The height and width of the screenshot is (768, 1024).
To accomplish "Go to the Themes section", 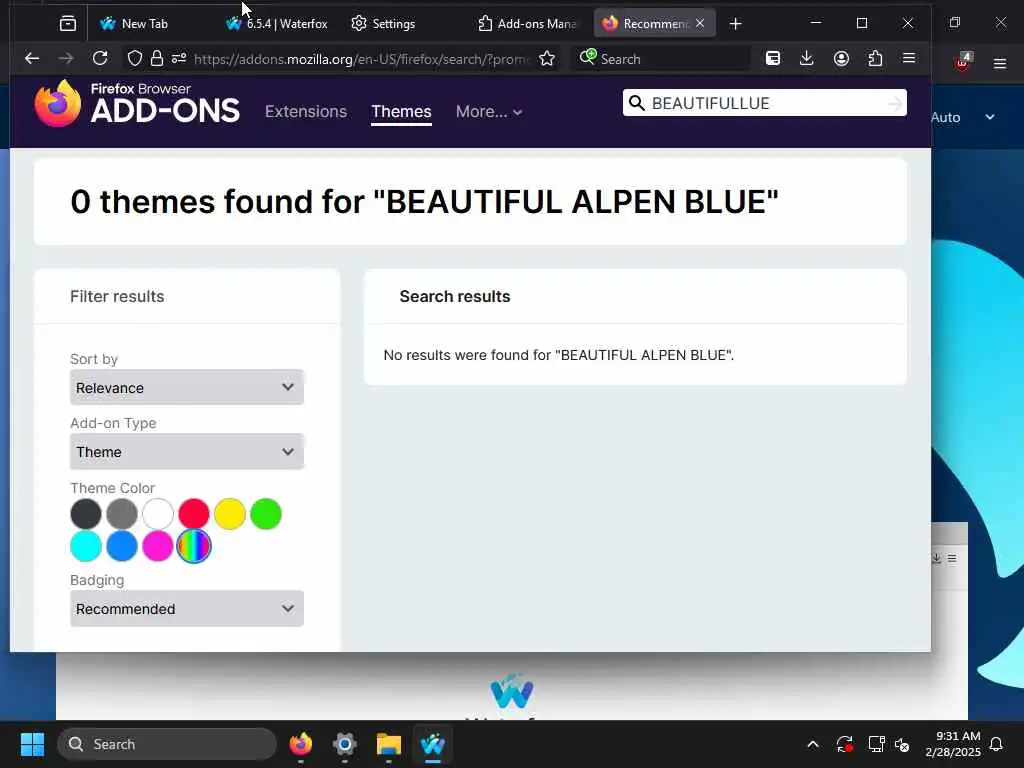I will point(401,112).
